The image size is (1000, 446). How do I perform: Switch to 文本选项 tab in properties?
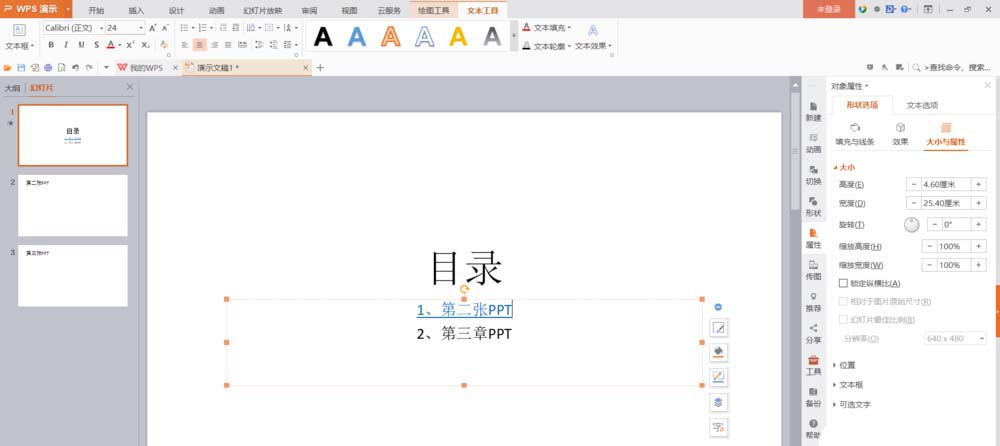tap(922, 105)
